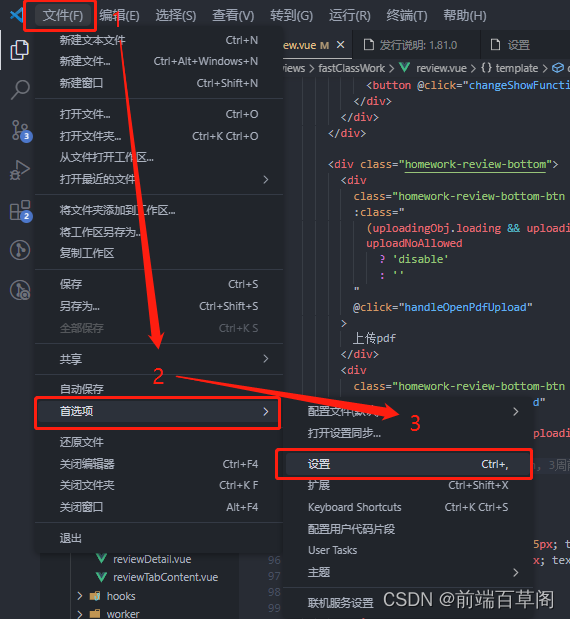Choose 新建文本文件 from File menu
The image size is (570, 619).
pos(159,40)
